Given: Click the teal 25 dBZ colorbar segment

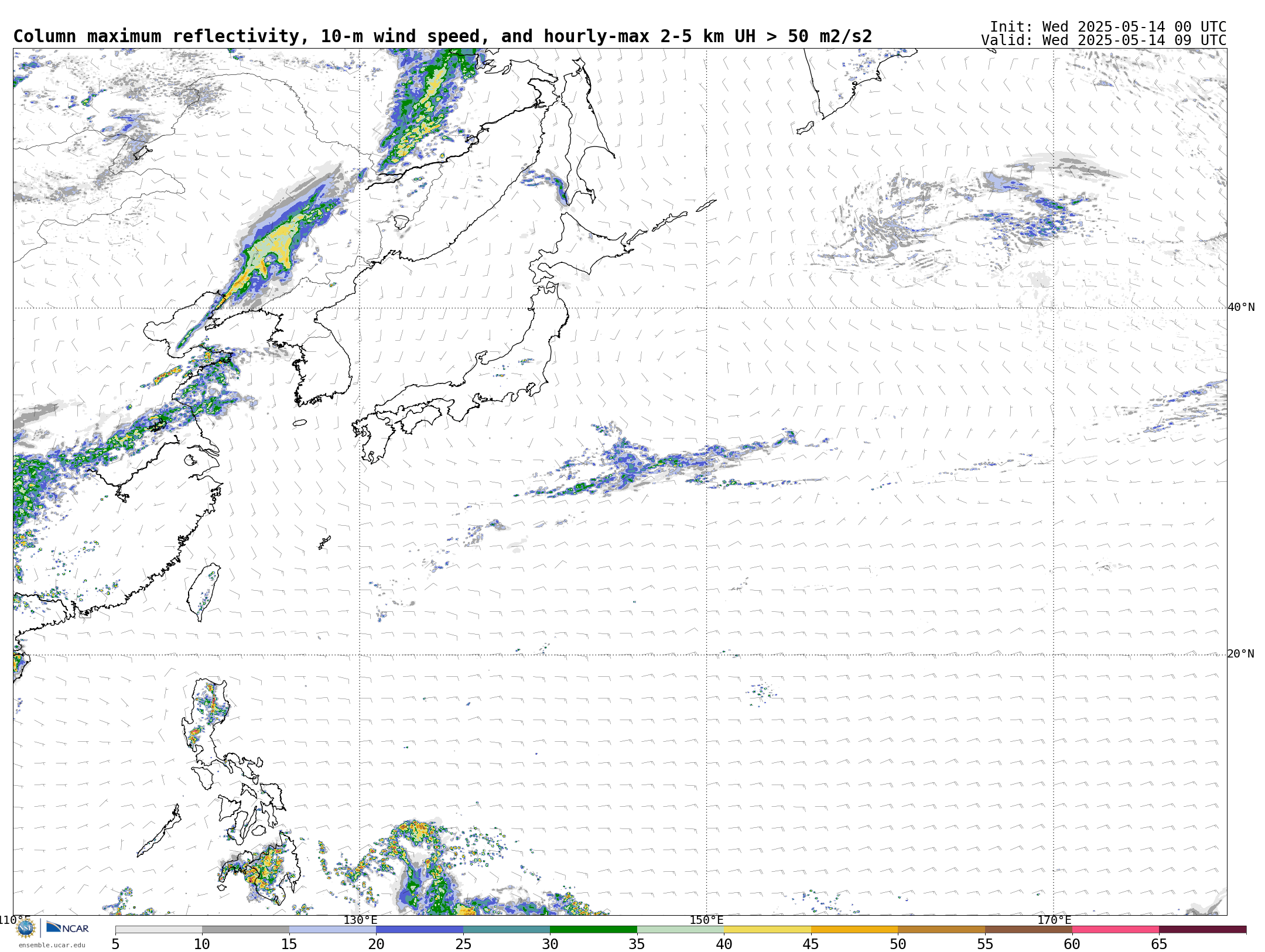Looking at the screenshot, I should (x=507, y=930).
